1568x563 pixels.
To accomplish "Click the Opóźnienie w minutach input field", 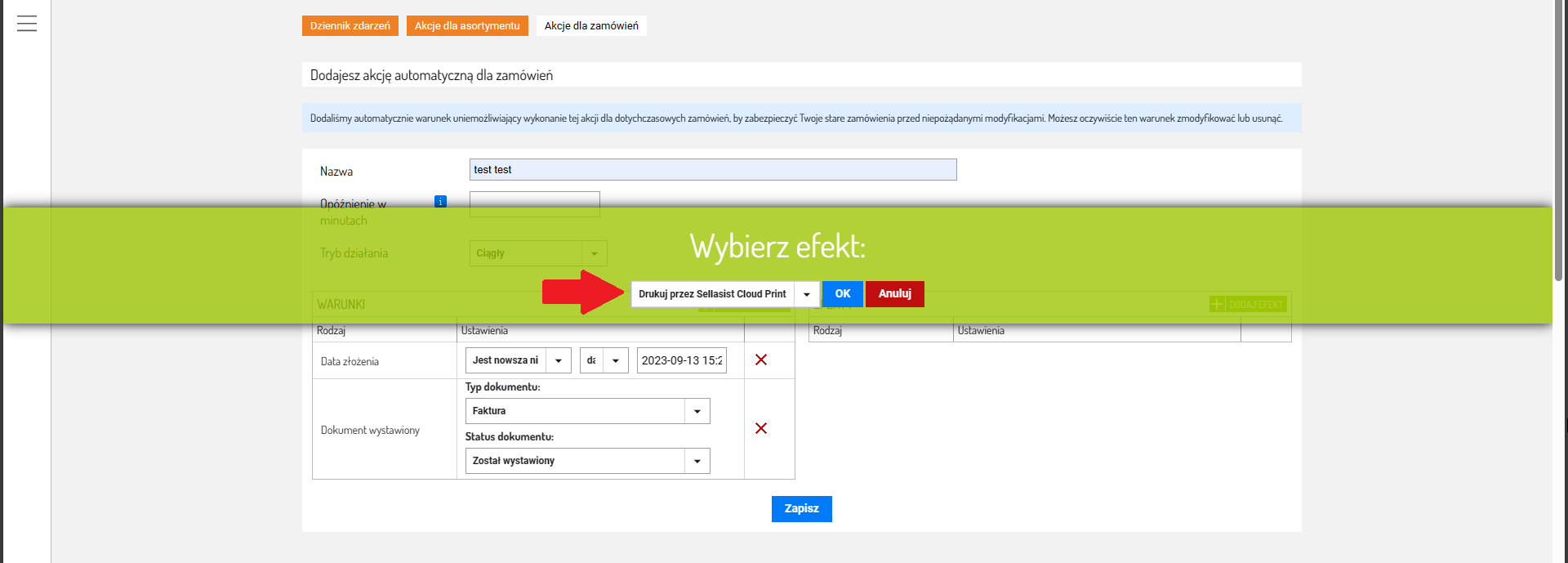I will click(535, 204).
